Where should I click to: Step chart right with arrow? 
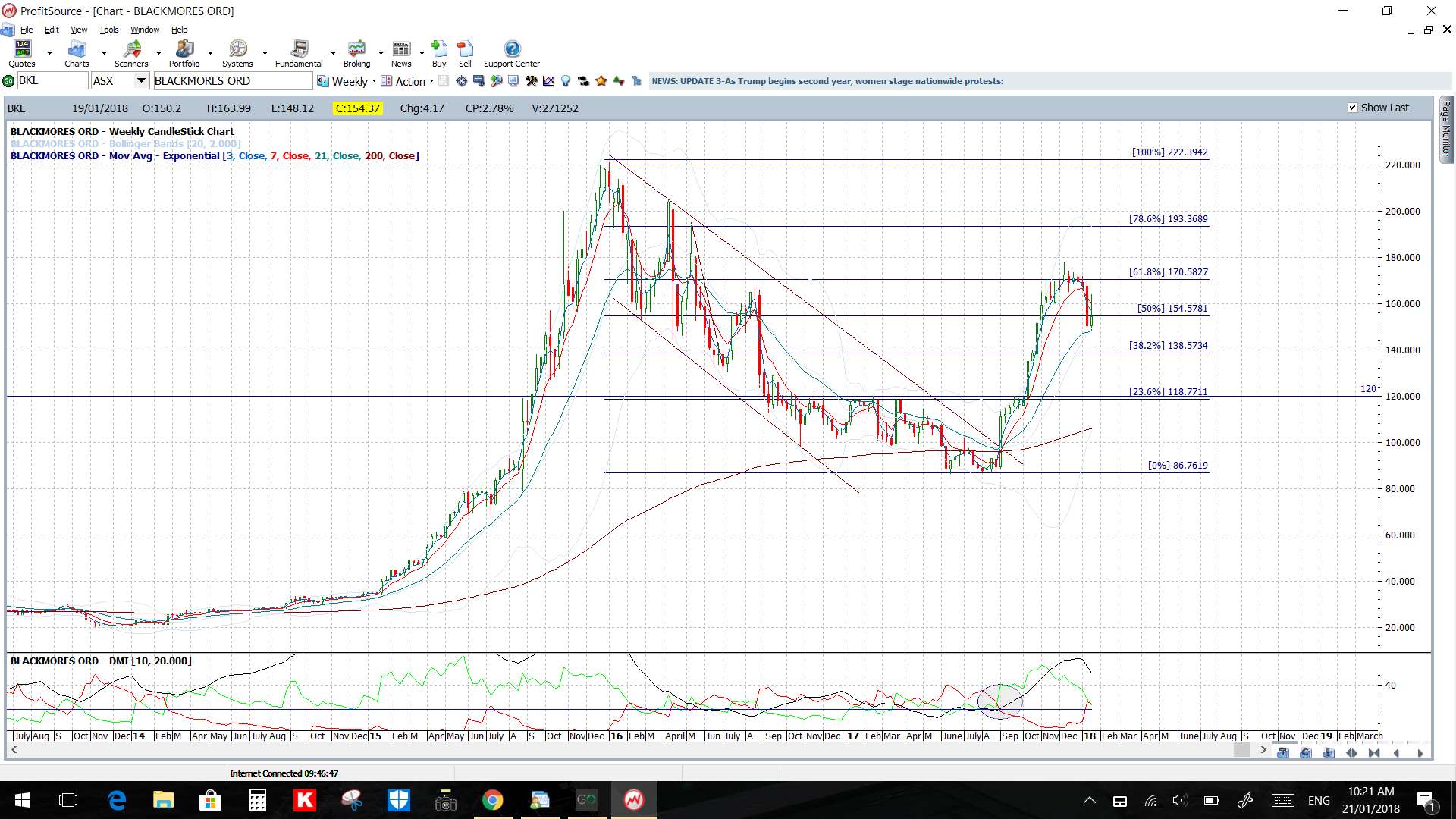point(1420,753)
